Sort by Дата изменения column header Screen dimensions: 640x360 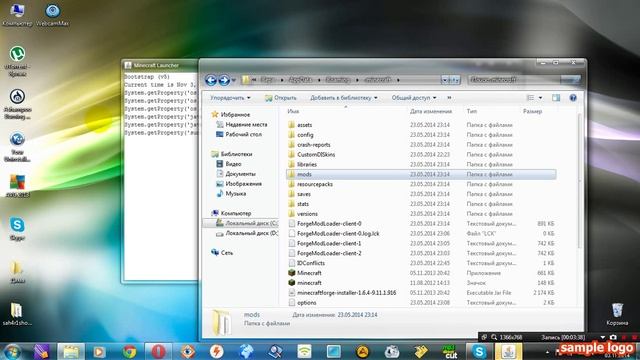pyautogui.click(x=431, y=111)
